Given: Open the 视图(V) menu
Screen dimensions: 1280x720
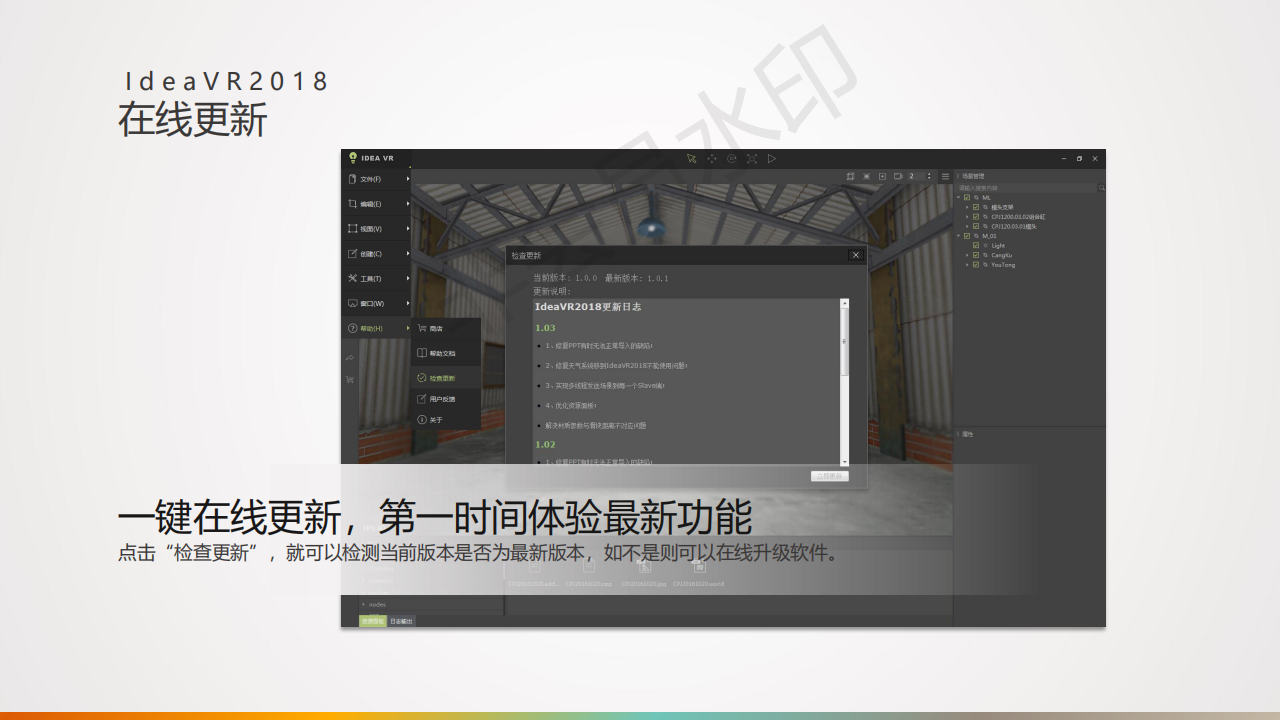Looking at the screenshot, I should 377,229.
